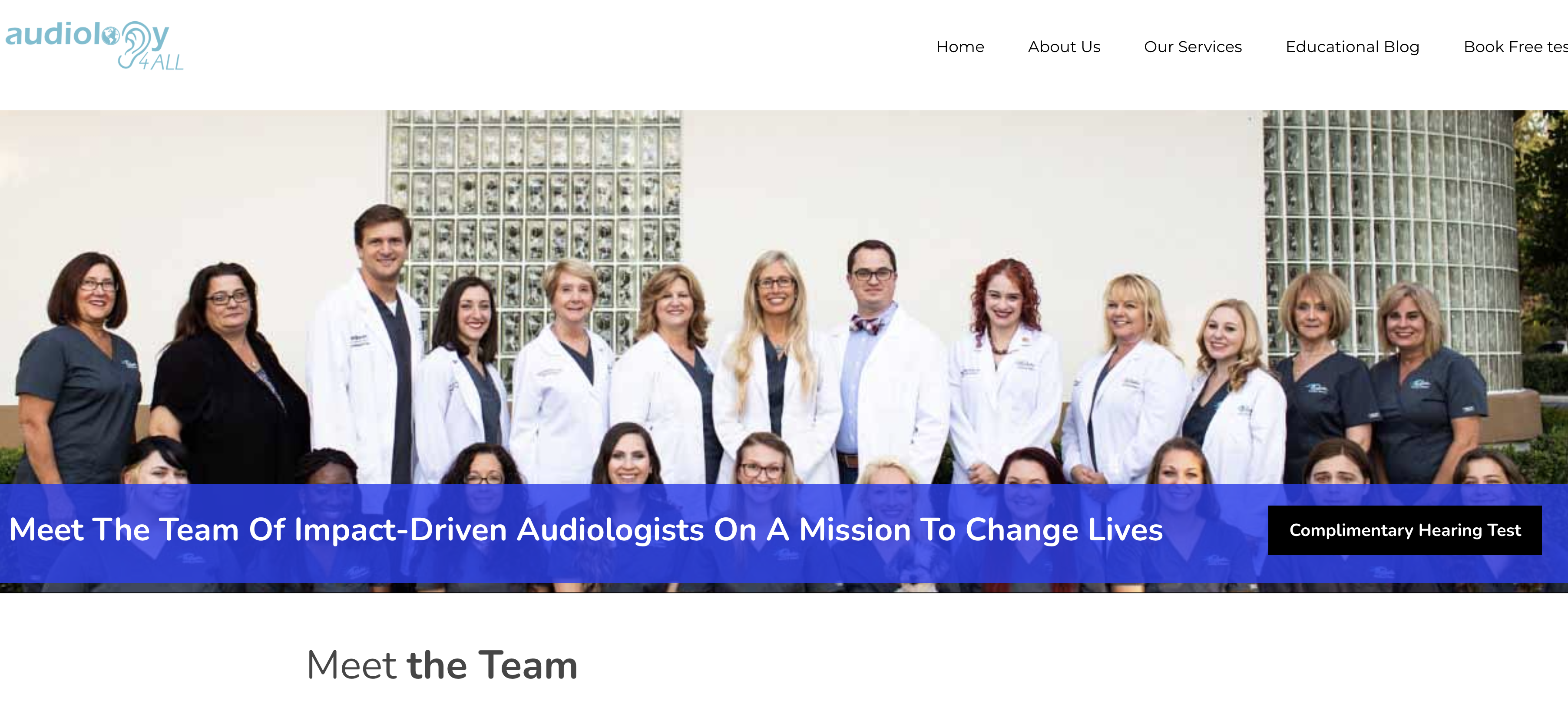Go to the About Us page

click(x=1064, y=47)
